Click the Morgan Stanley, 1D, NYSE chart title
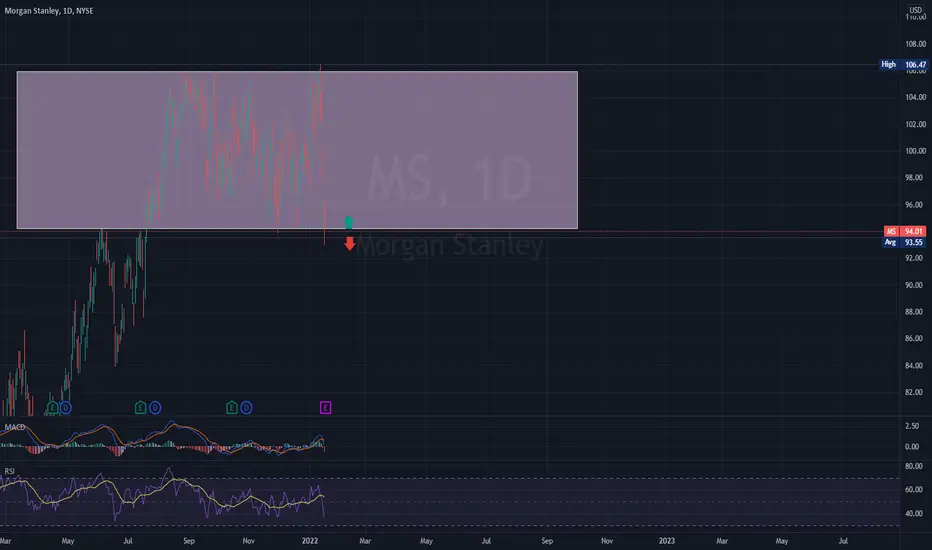The image size is (932, 550). click(49, 11)
